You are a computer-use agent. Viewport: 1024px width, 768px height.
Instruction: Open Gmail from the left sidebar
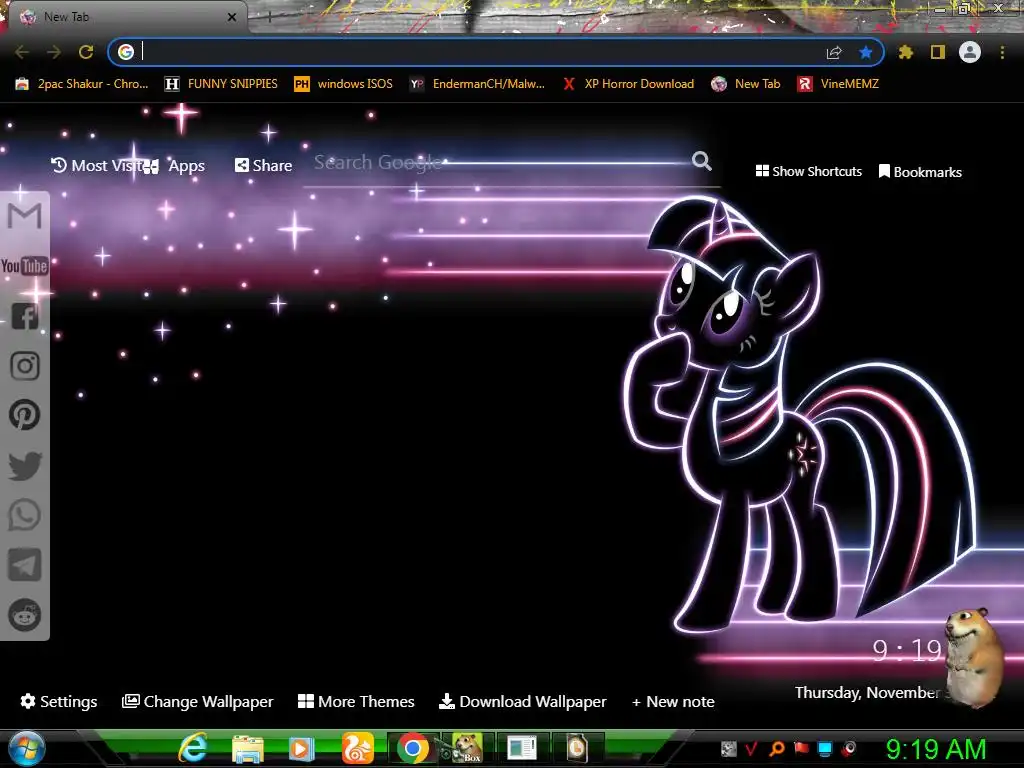click(24, 216)
